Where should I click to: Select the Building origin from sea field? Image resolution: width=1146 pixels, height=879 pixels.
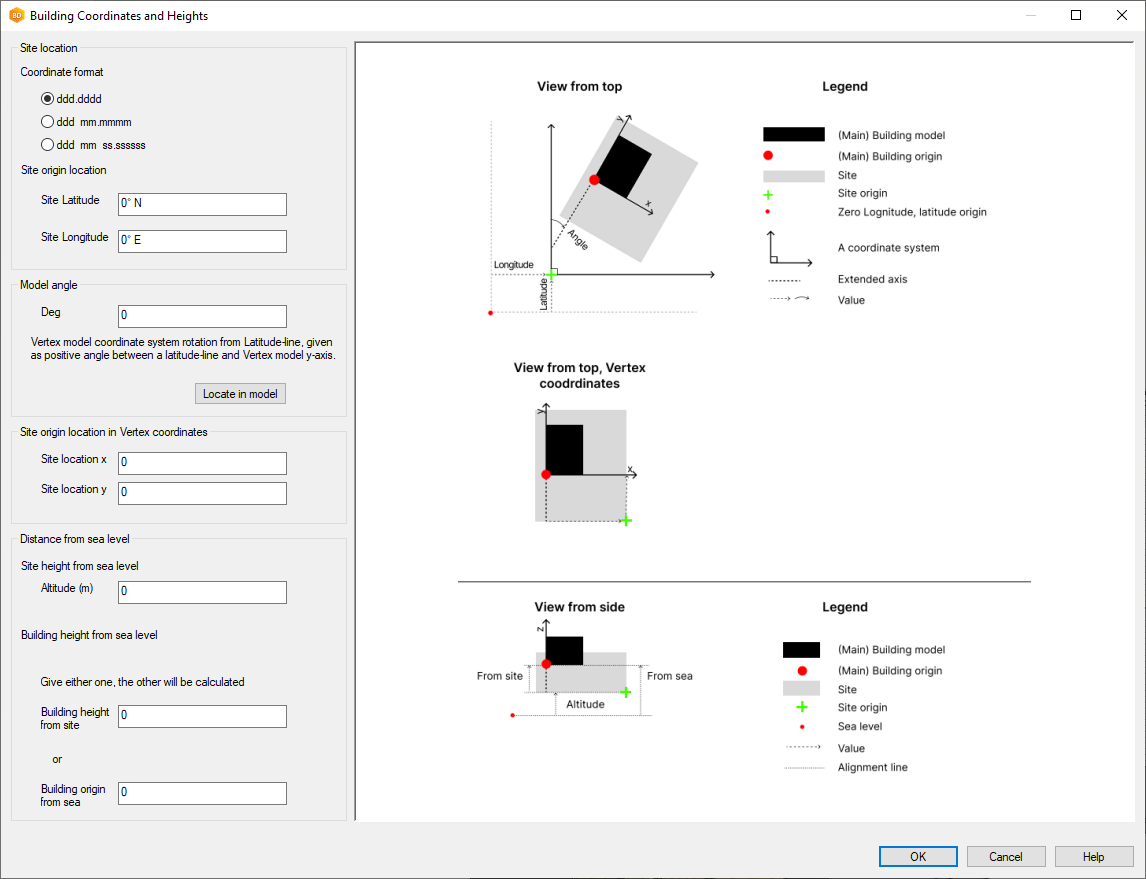202,793
